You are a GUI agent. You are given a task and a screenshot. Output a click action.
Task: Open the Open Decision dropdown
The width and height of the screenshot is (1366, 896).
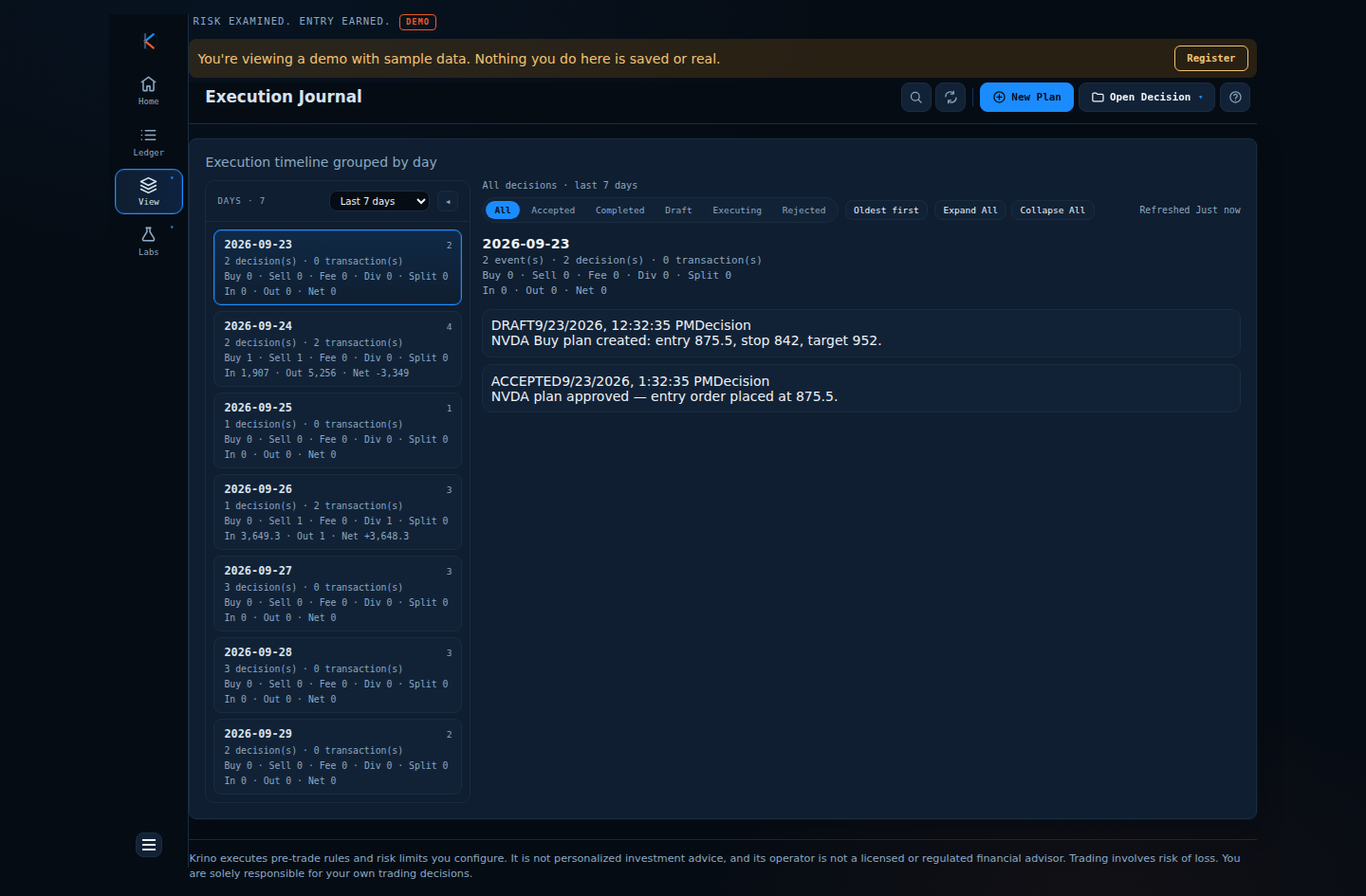tap(1147, 98)
